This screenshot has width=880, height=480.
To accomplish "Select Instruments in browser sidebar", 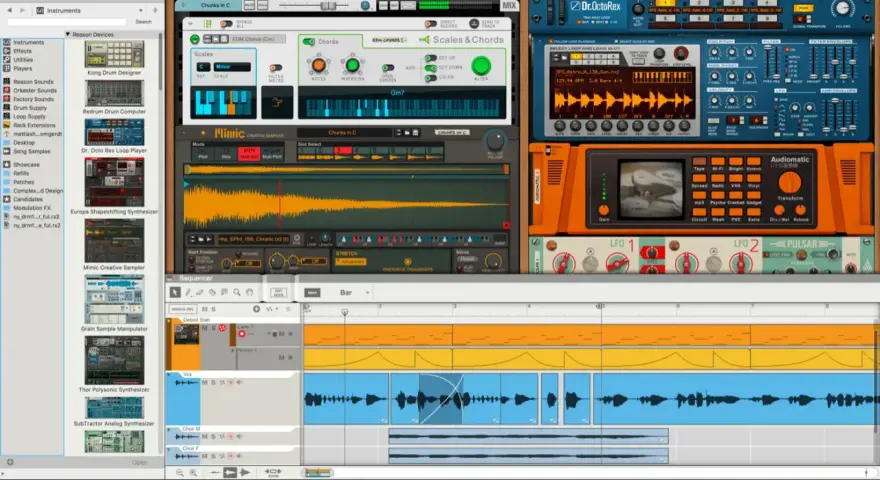I will click(28, 42).
